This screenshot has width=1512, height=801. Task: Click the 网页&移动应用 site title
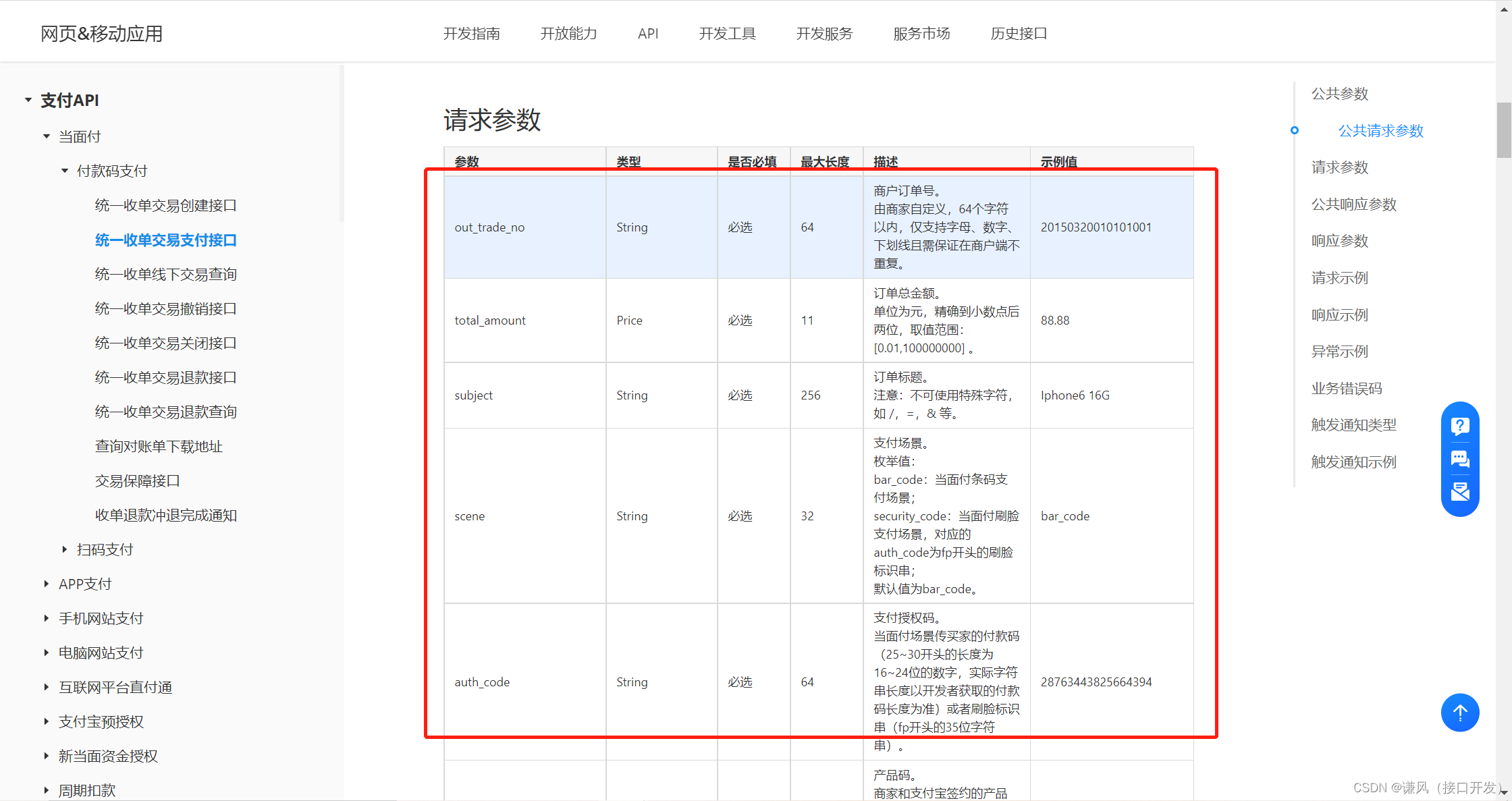coord(101,34)
